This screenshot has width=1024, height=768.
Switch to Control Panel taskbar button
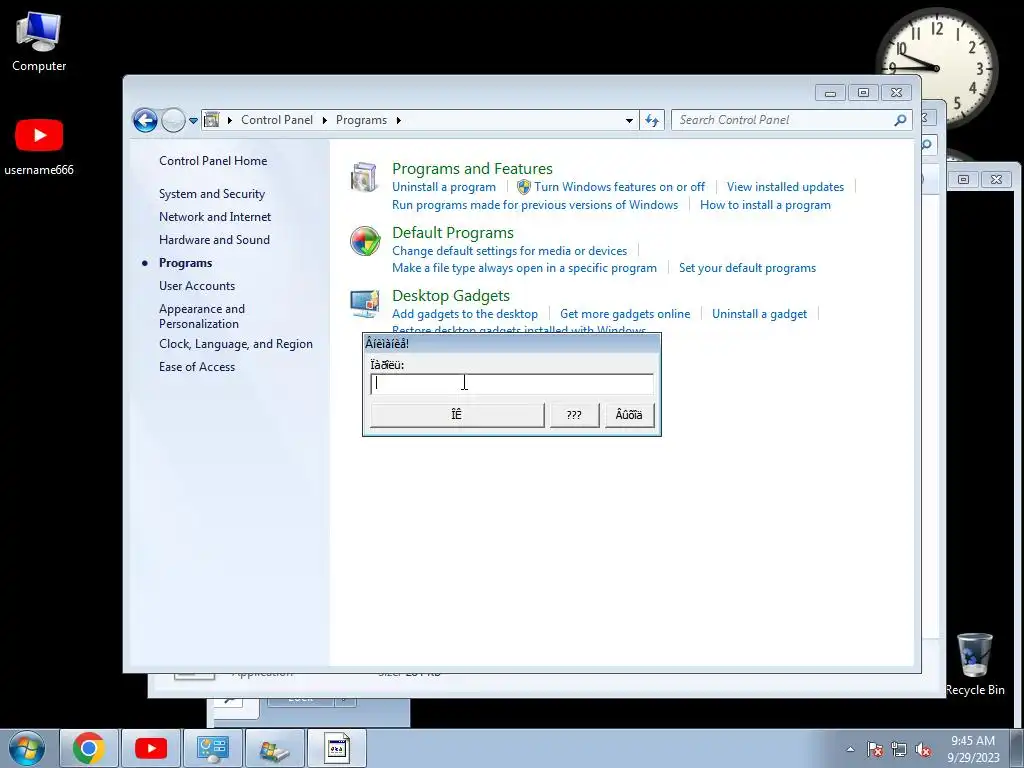212,748
